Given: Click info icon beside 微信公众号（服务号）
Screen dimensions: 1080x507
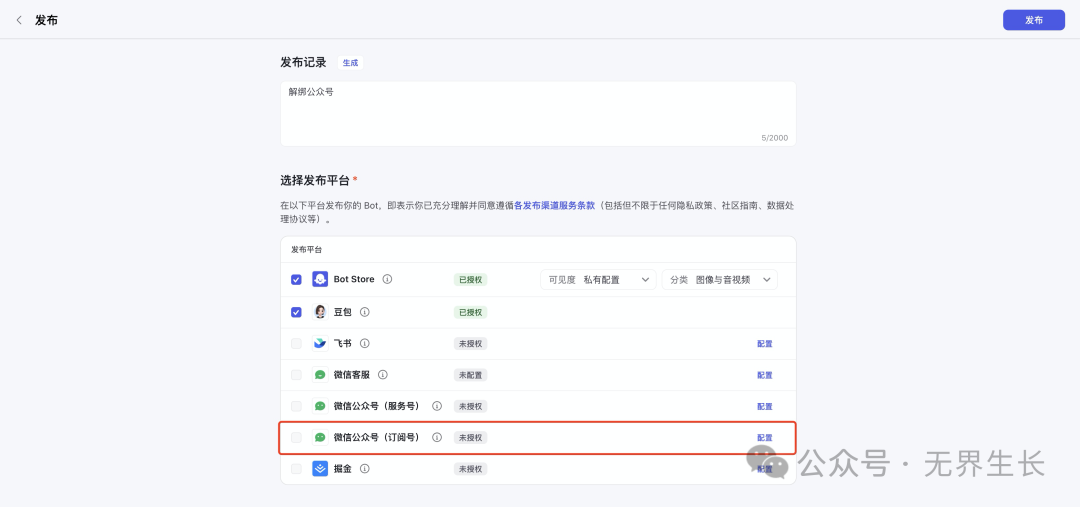Looking at the screenshot, I should coord(437,406).
